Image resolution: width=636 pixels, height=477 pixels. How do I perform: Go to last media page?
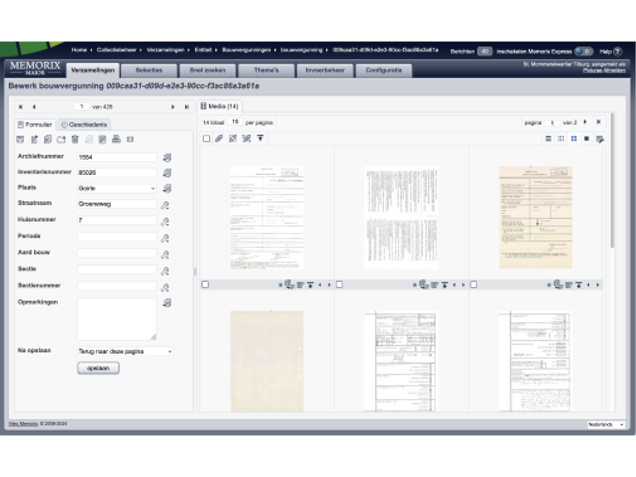[x=598, y=122]
